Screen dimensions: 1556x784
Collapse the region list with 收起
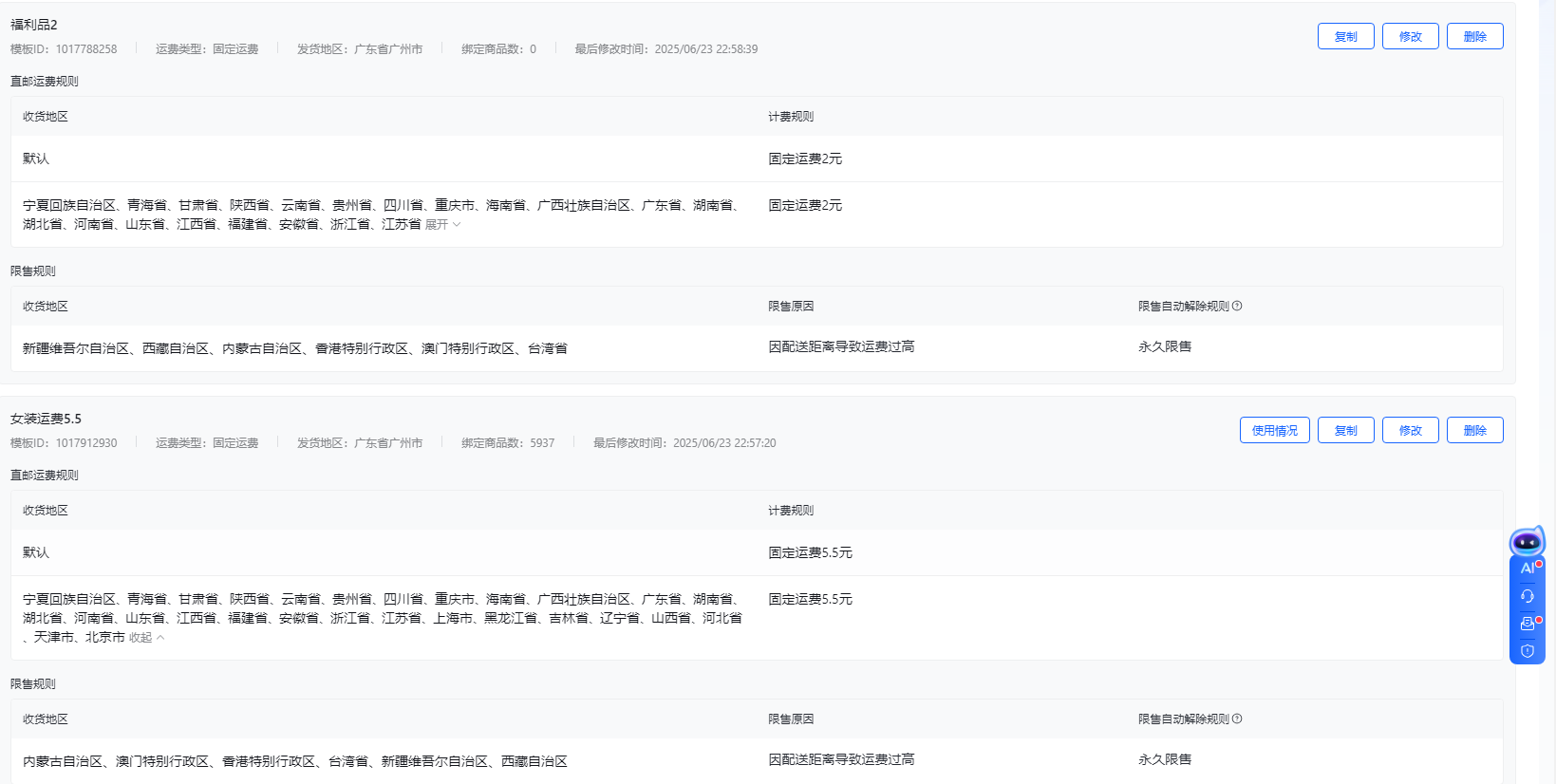[146, 638]
